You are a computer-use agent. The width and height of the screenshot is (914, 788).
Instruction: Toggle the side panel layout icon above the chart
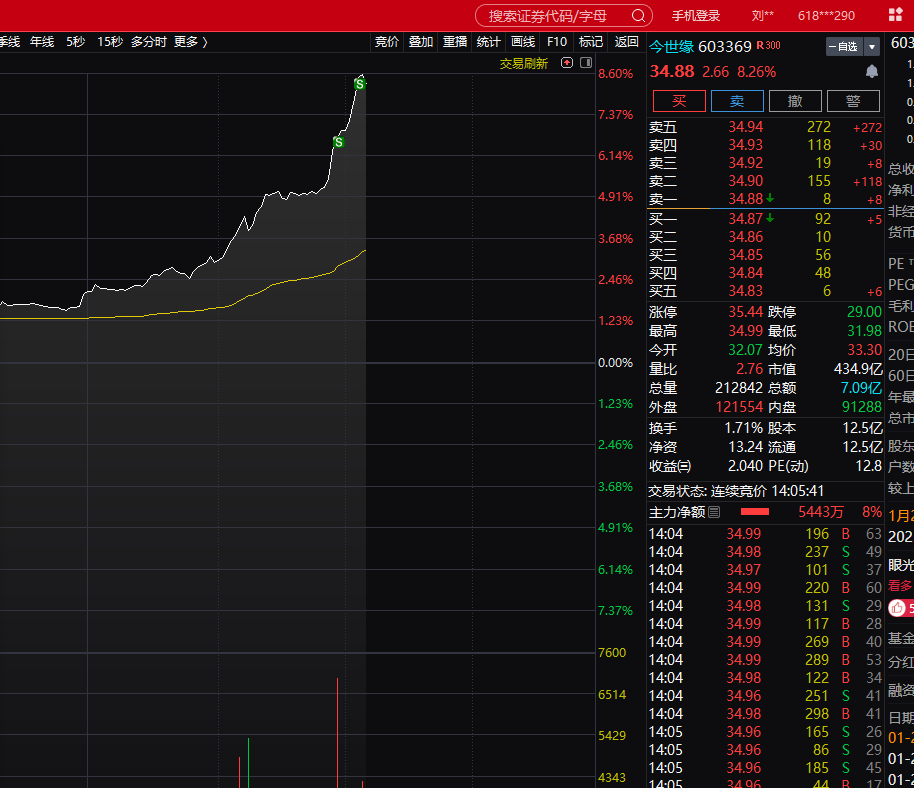pyautogui.click(x=586, y=62)
